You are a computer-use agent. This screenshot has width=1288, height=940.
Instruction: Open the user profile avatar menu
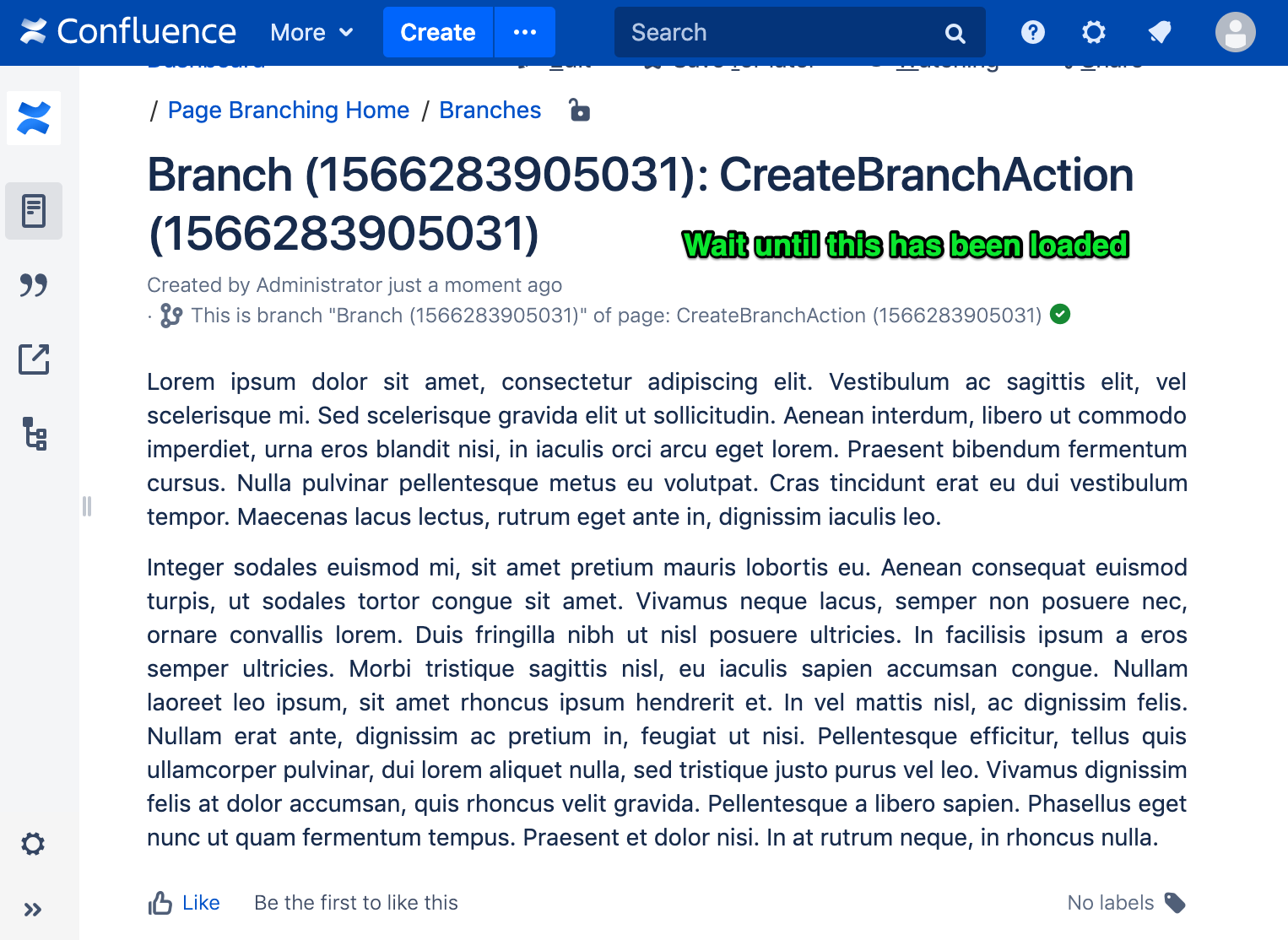tap(1236, 32)
